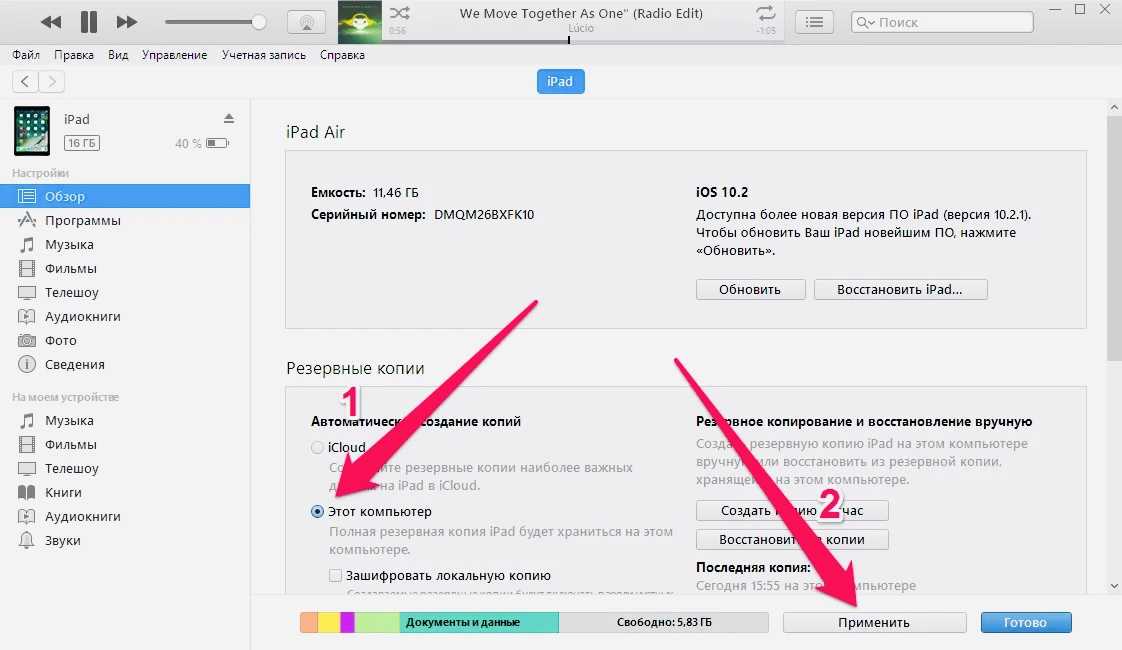Click the iPad device tab button
Viewport: 1122px width, 650px height.
pyautogui.click(x=560, y=81)
